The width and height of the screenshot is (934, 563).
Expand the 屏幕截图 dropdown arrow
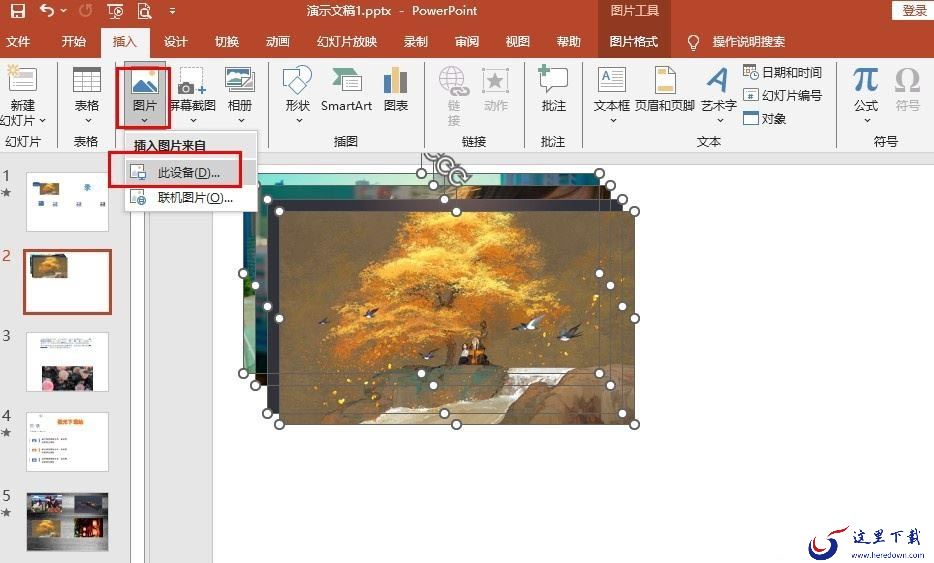tap(192, 121)
